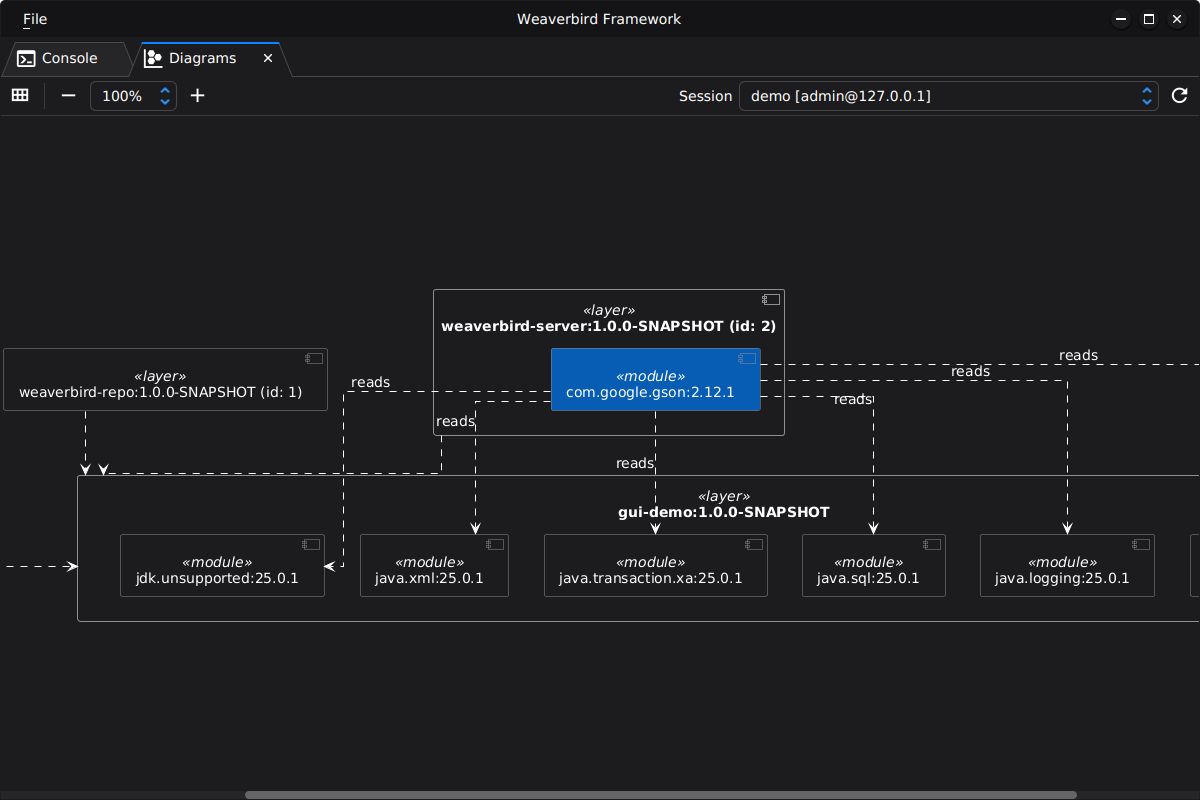Click the component icon on weaverbird-server layer
This screenshot has height=800, width=1200.
(x=770, y=299)
